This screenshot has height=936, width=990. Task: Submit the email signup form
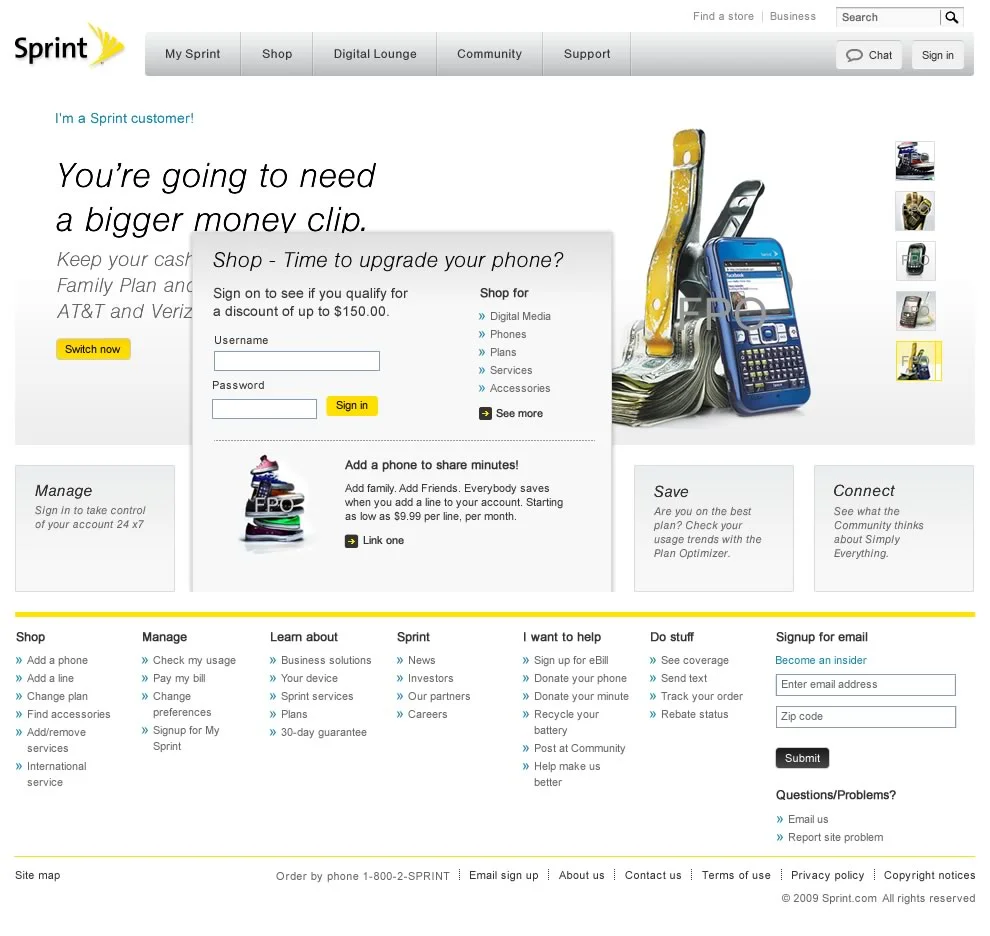pos(802,757)
